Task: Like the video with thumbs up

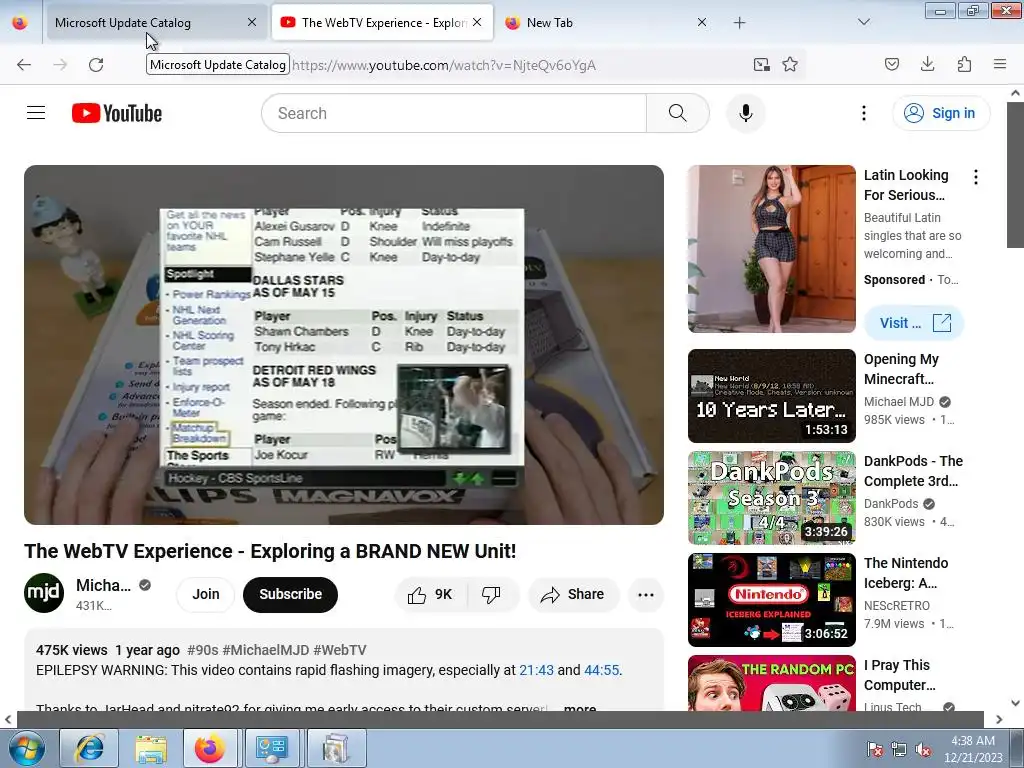Action: (x=430, y=594)
